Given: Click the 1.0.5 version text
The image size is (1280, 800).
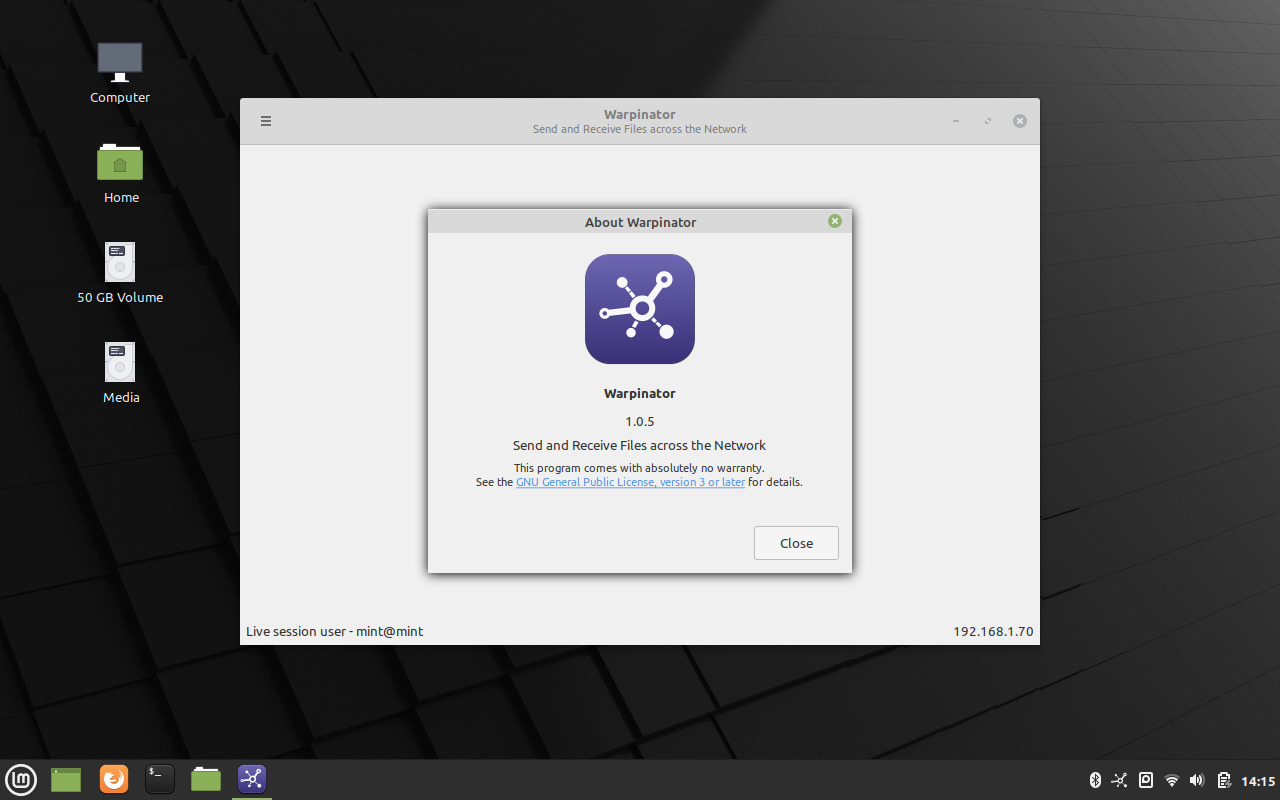Looking at the screenshot, I should [x=640, y=421].
